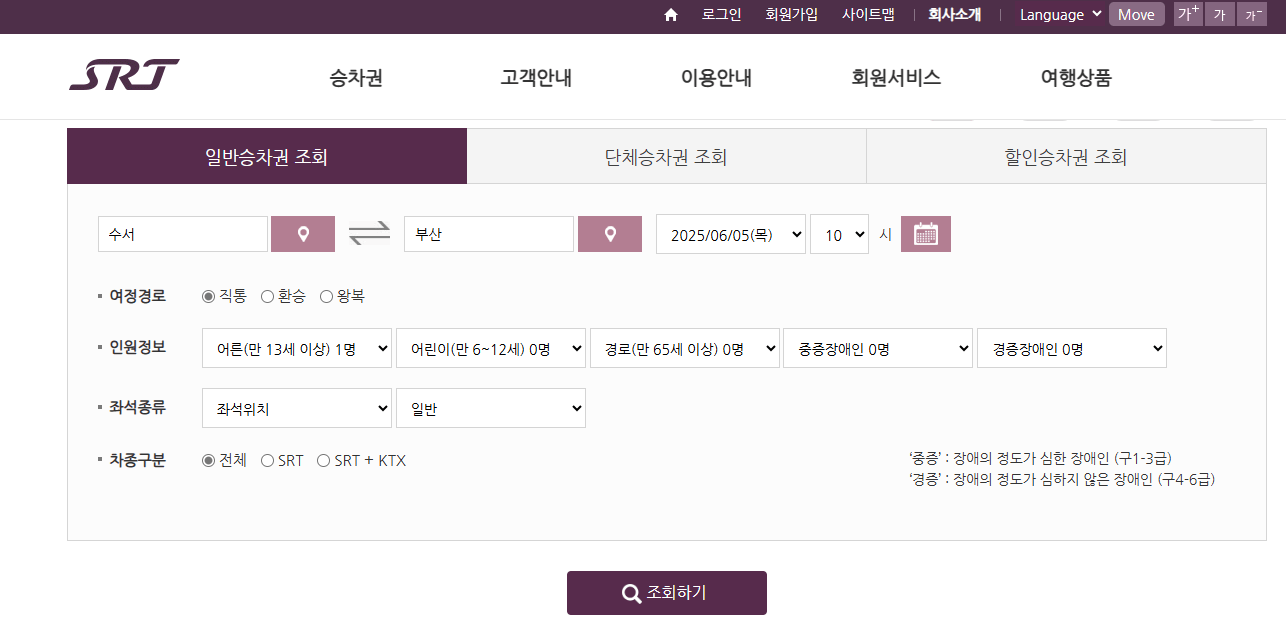The height and width of the screenshot is (625, 1286).
Task: Select the SRT train type radio button
Action: pyautogui.click(x=267, y=460)
